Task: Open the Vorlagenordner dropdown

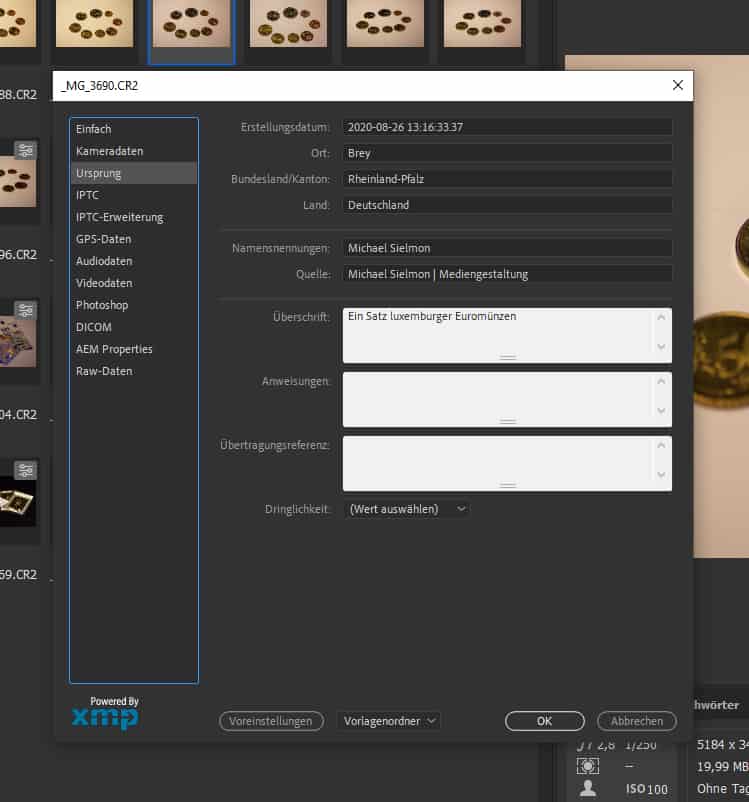Action: click(x=389, y=721)
